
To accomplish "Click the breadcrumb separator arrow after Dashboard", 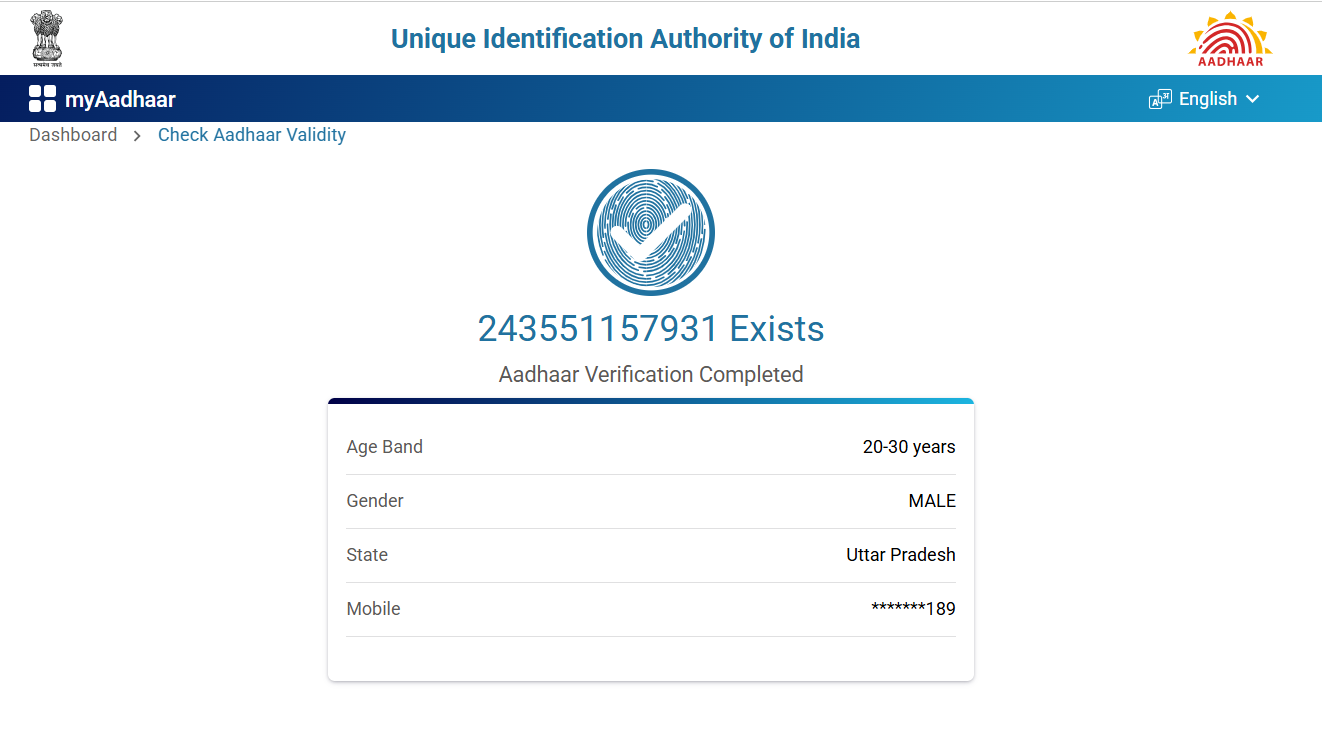I will coord(138,136).
